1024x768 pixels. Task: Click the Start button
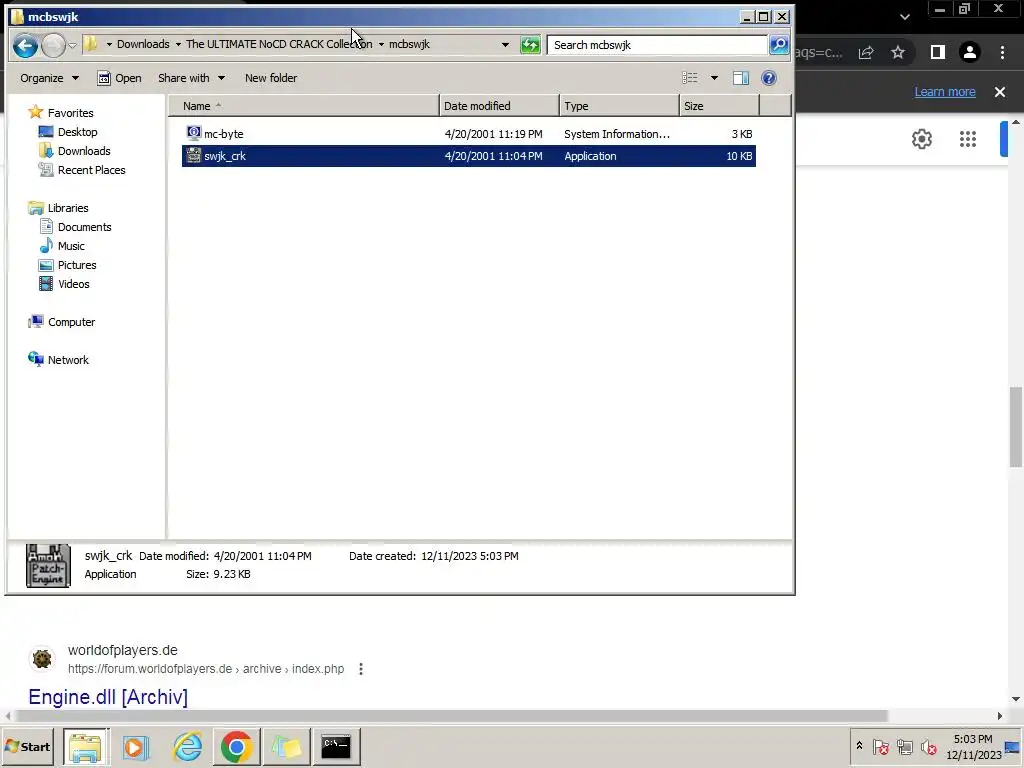pyautogui.click(x=28, y=746)
